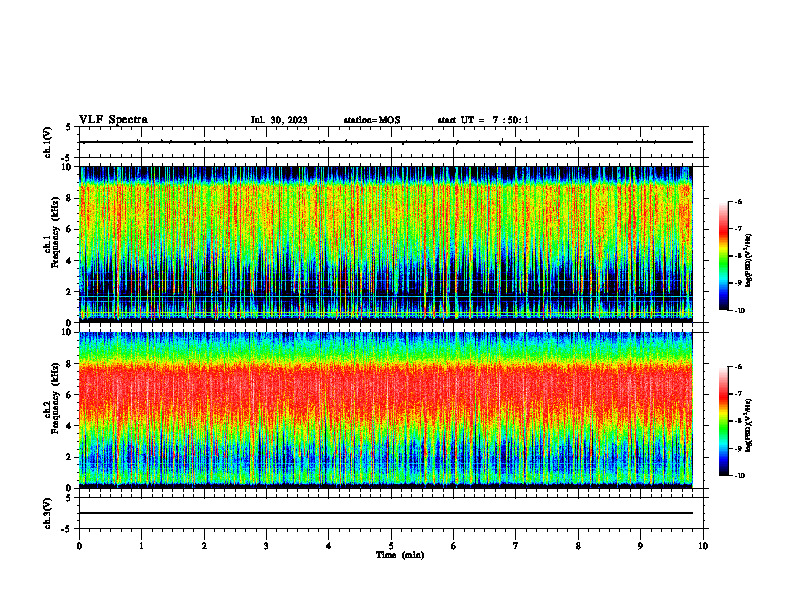Click the ch.2 "Frequency (kHz)" axis label
The width and height of the screenshot is (792, 612).
pyautogui.click(x=54, y=398)
